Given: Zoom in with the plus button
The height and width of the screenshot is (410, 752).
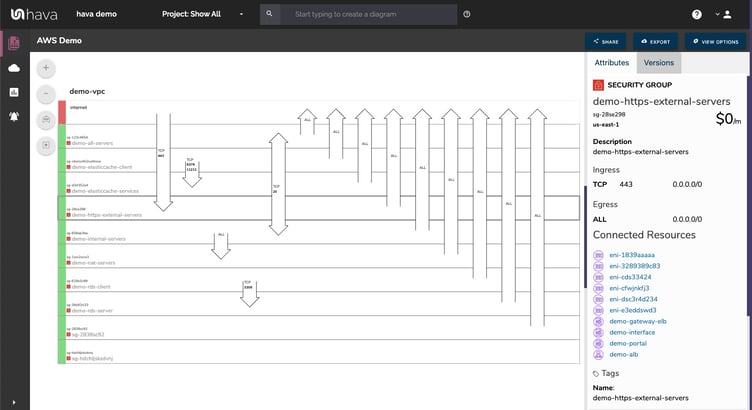Looking at the screenshot, I should pyautogui.click(x=46, y=68).
